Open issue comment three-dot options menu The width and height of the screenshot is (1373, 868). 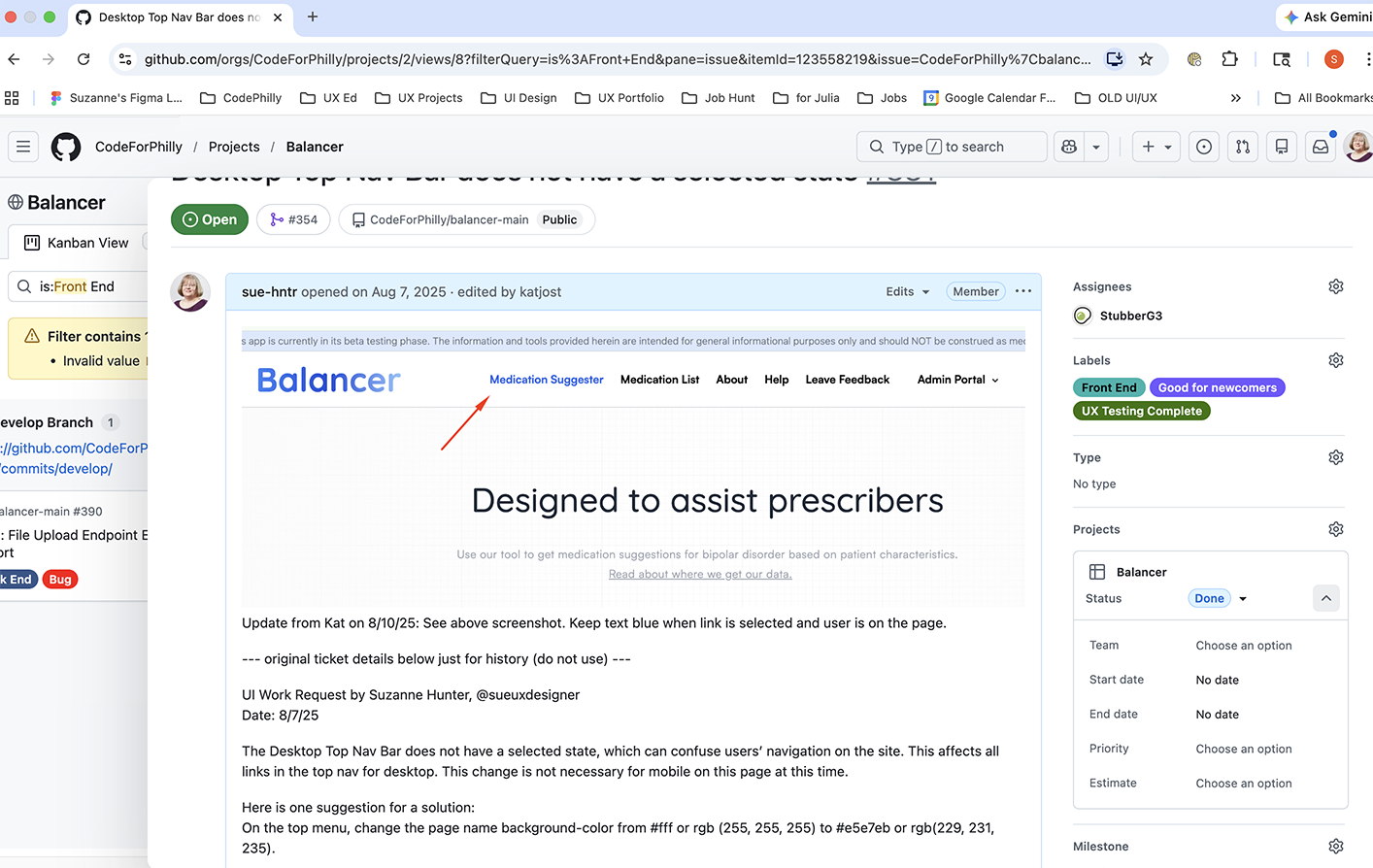click(1023, 291)
